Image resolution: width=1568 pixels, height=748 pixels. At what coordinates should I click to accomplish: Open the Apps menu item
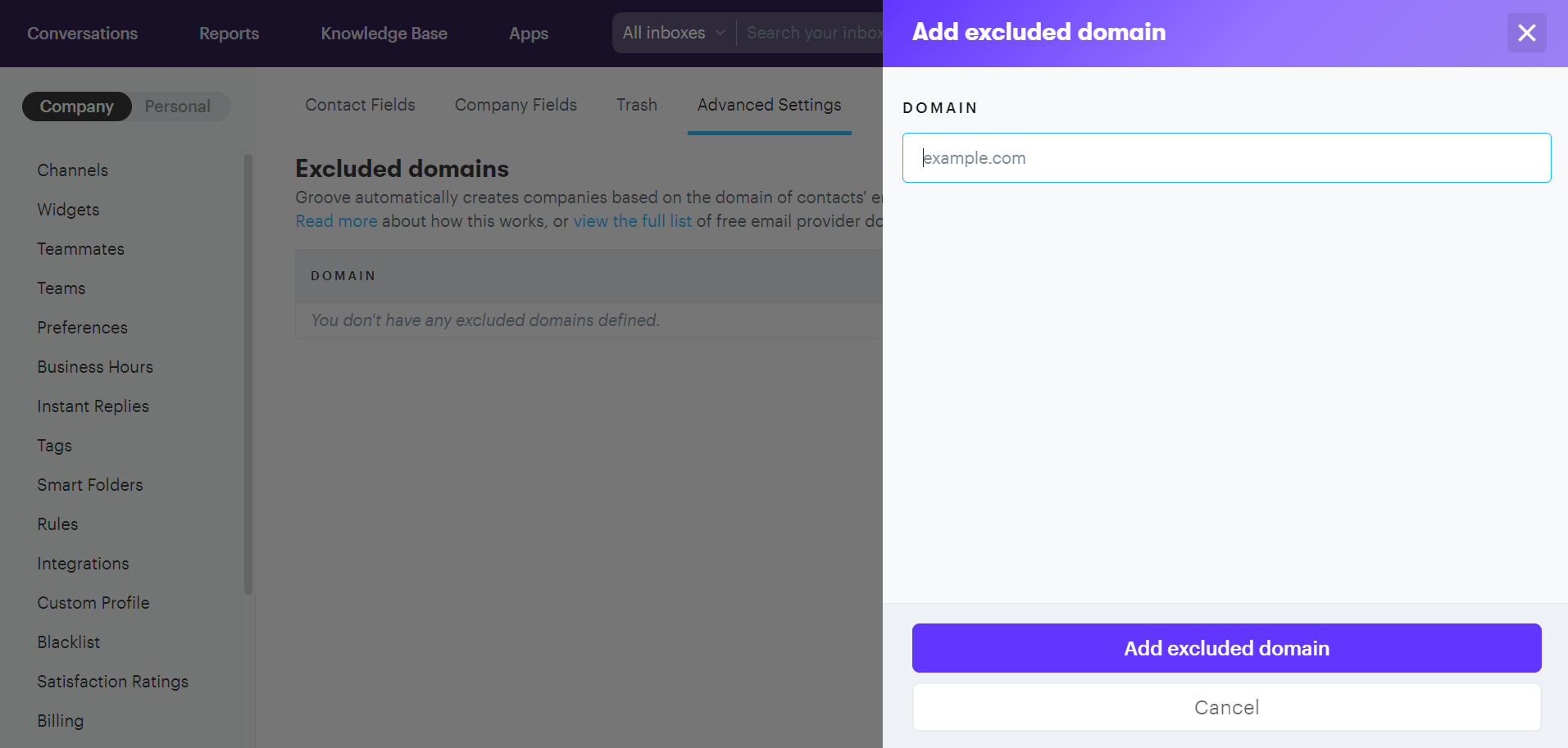tap(529, 34)
